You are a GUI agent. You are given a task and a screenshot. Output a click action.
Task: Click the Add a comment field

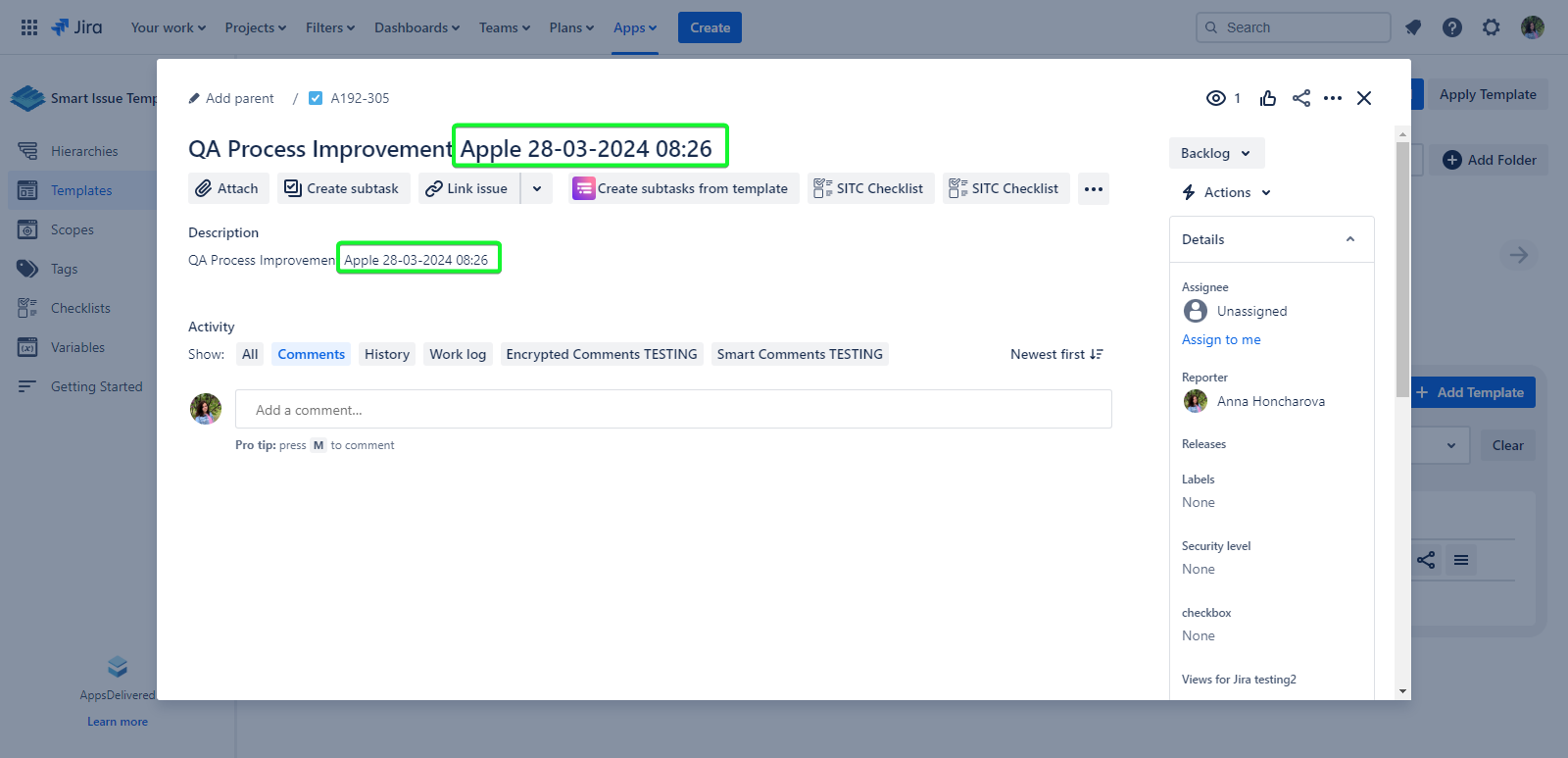click(672, 410)
